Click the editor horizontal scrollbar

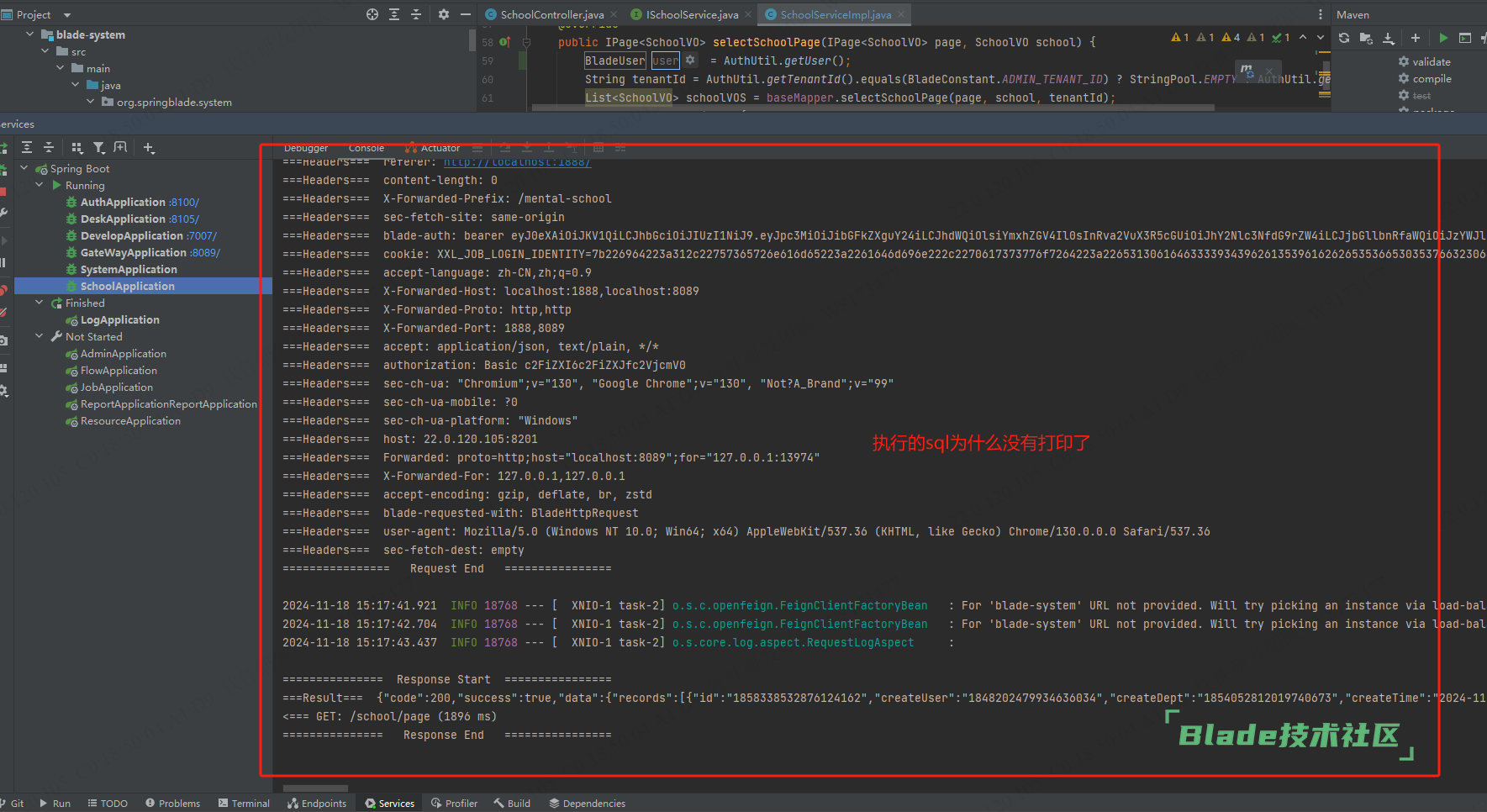[873, 108]
